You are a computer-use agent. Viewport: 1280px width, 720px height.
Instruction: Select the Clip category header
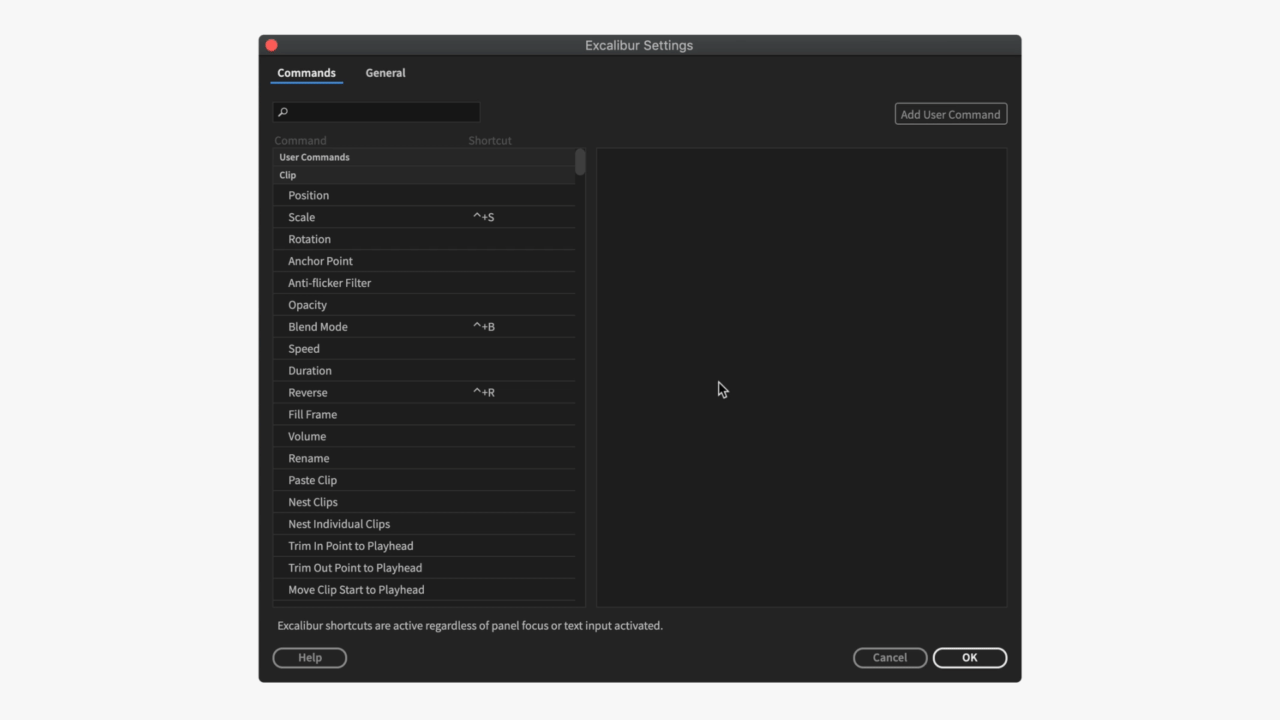[424, 175]
